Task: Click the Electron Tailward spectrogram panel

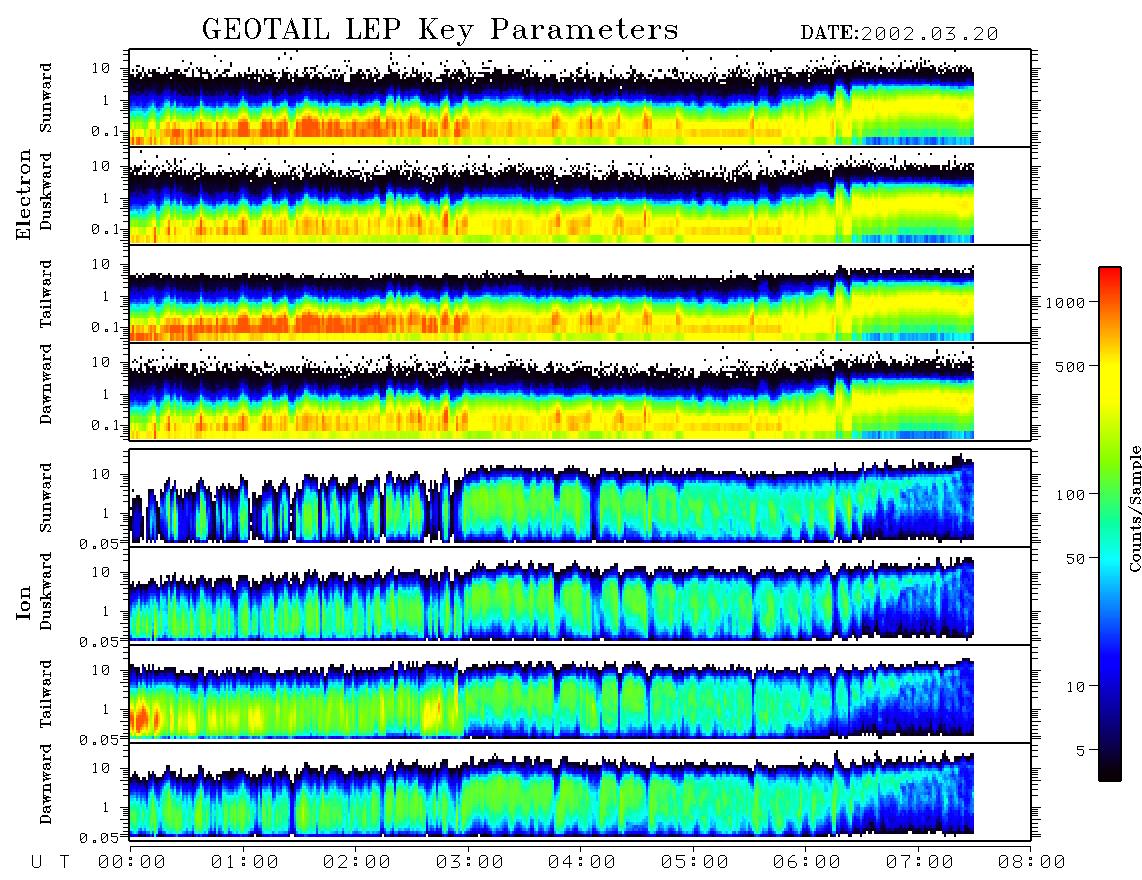Action: pos(580,294)
